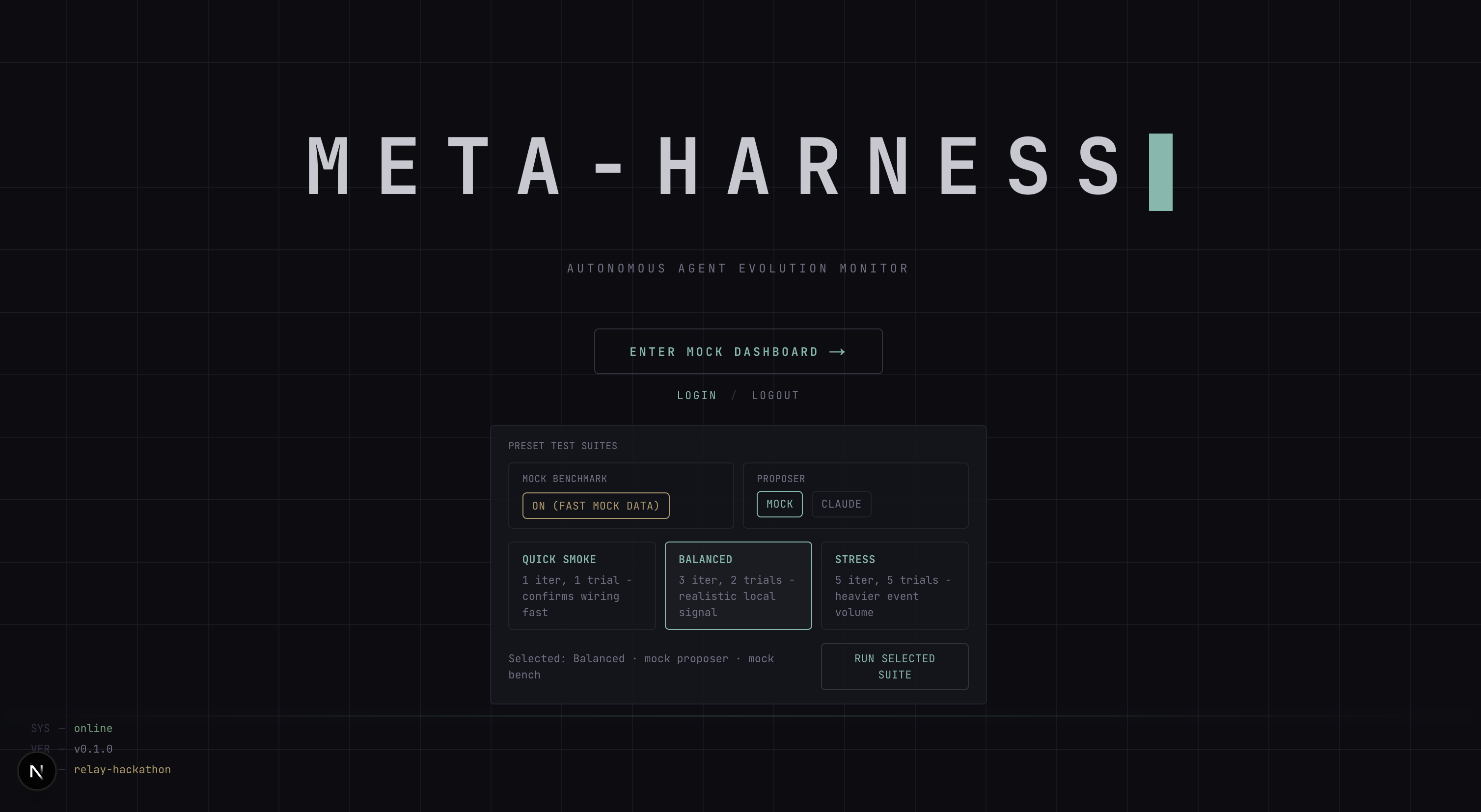1481x812 pixels.
Task: Click the online system status label
Action: pyautogui.click(x=93, y=728)
